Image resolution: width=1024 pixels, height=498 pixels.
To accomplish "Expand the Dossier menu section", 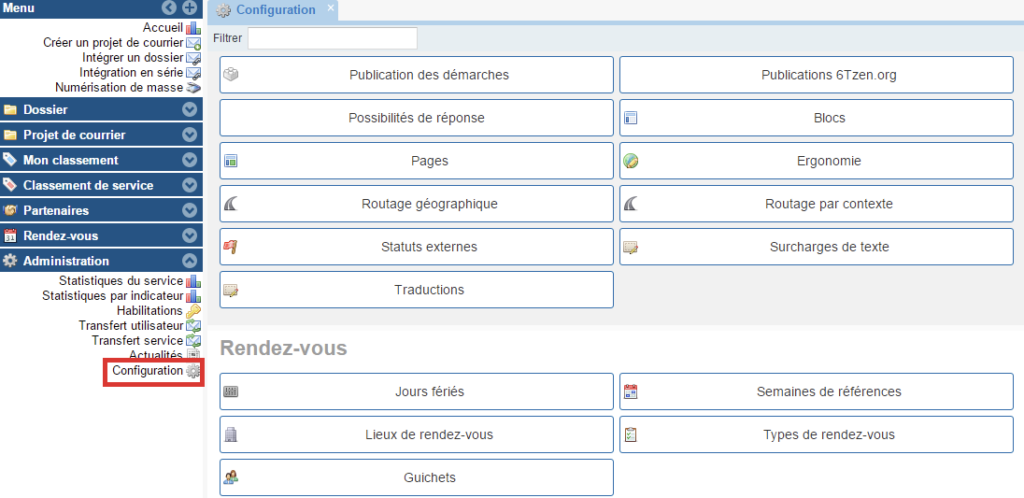I will [189, 110].
